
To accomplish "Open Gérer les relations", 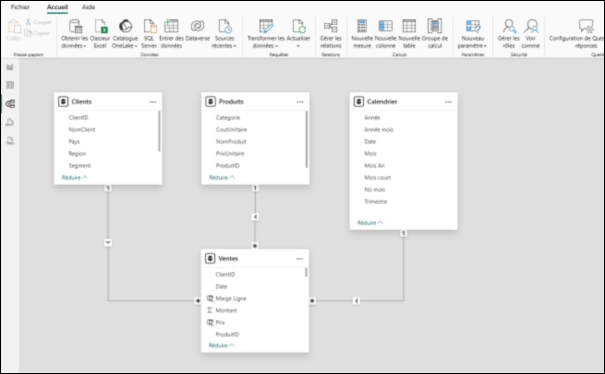I will (x=331, y=34).
